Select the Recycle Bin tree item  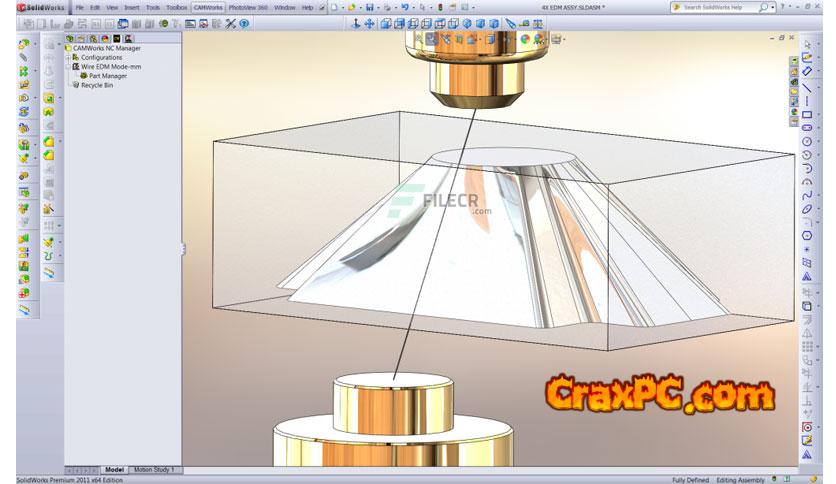point(97,85)
